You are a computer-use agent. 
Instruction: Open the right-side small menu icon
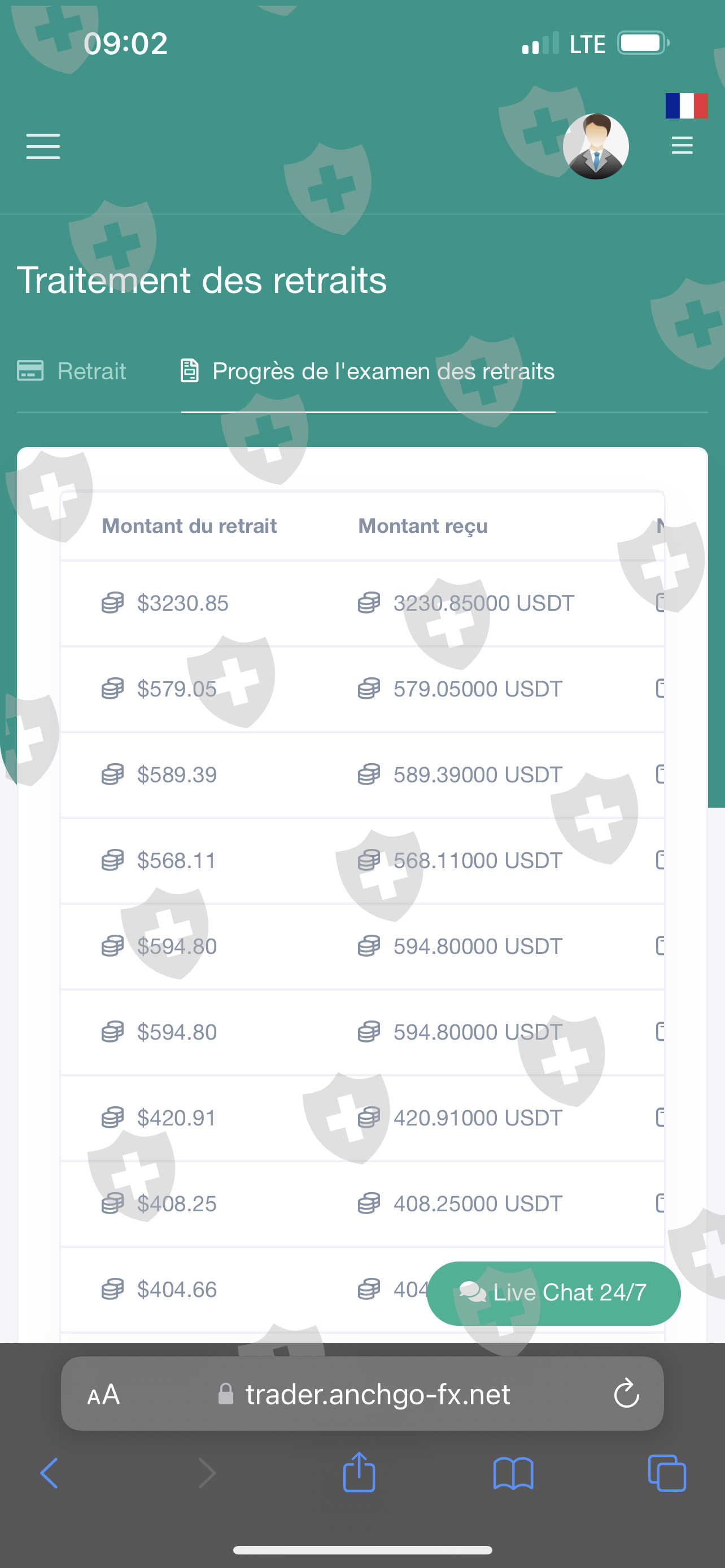click(x=682, y=146)
